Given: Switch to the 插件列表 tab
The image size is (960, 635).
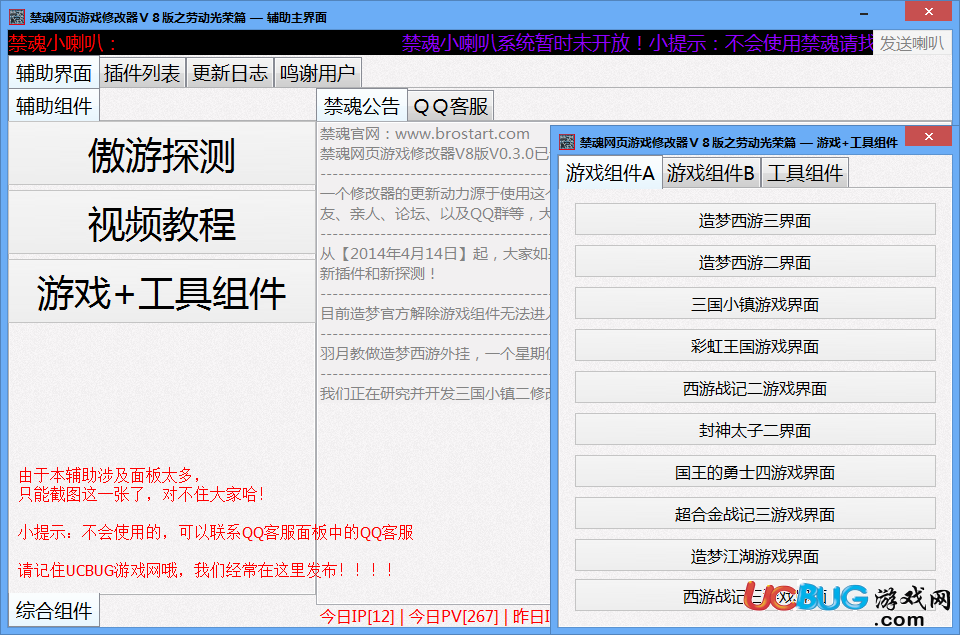Looking at the screenshot, I should click(x=141, y=73).
